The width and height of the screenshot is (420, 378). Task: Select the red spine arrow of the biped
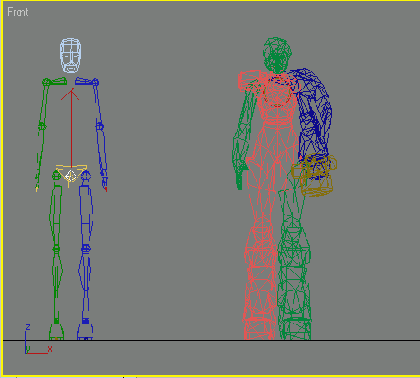coord(71,128)
